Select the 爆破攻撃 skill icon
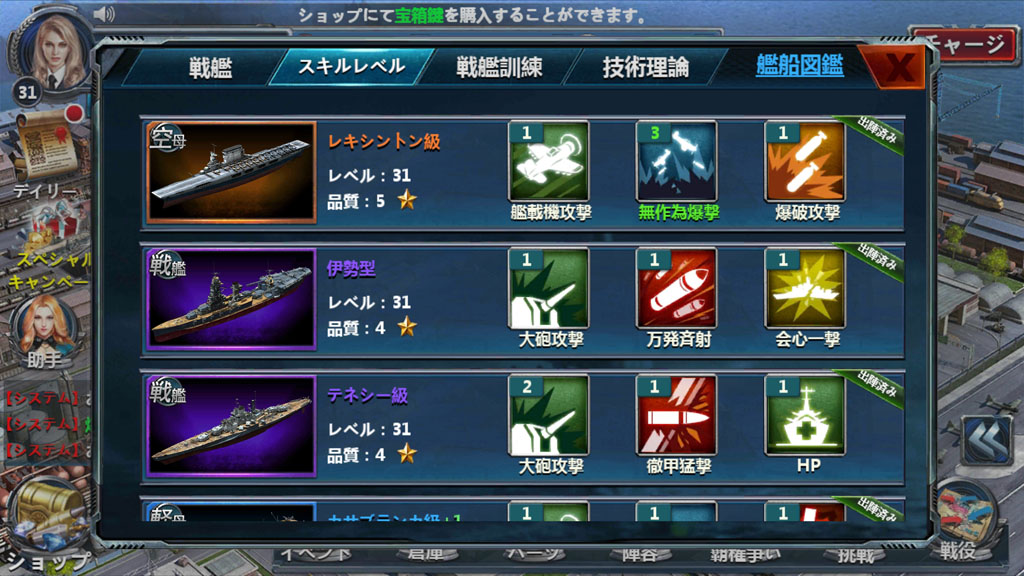The image size is (1024, 576). click(805, 161)
